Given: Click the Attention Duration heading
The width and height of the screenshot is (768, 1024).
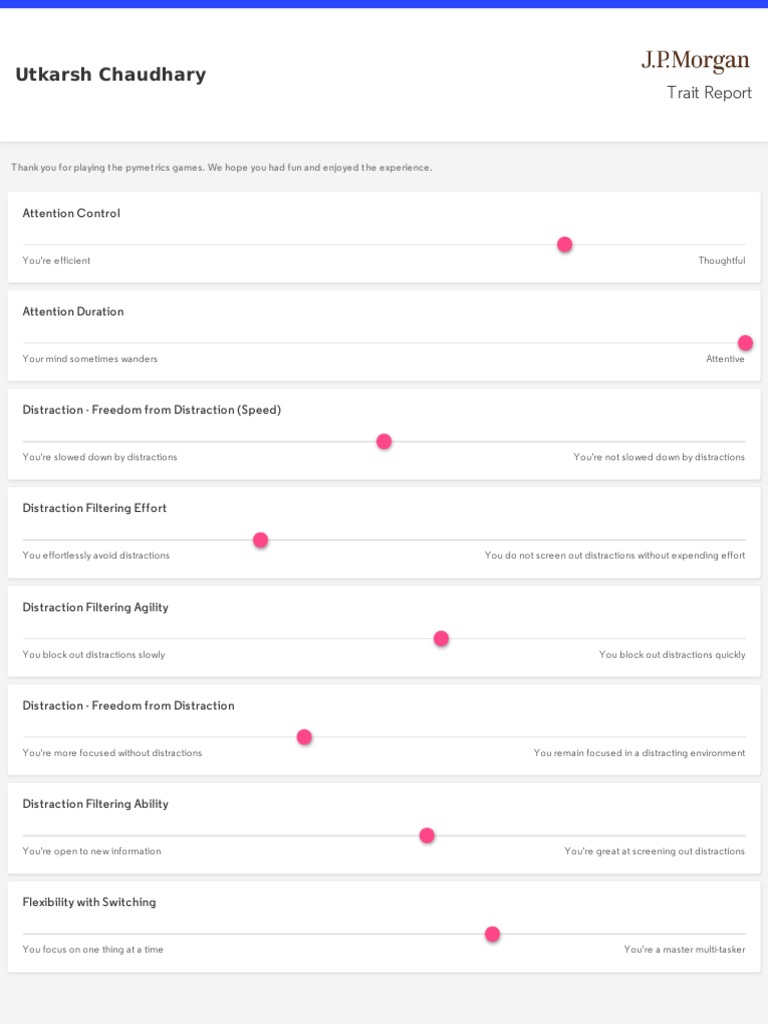Looking at the screenshot, I should (73, 312).
